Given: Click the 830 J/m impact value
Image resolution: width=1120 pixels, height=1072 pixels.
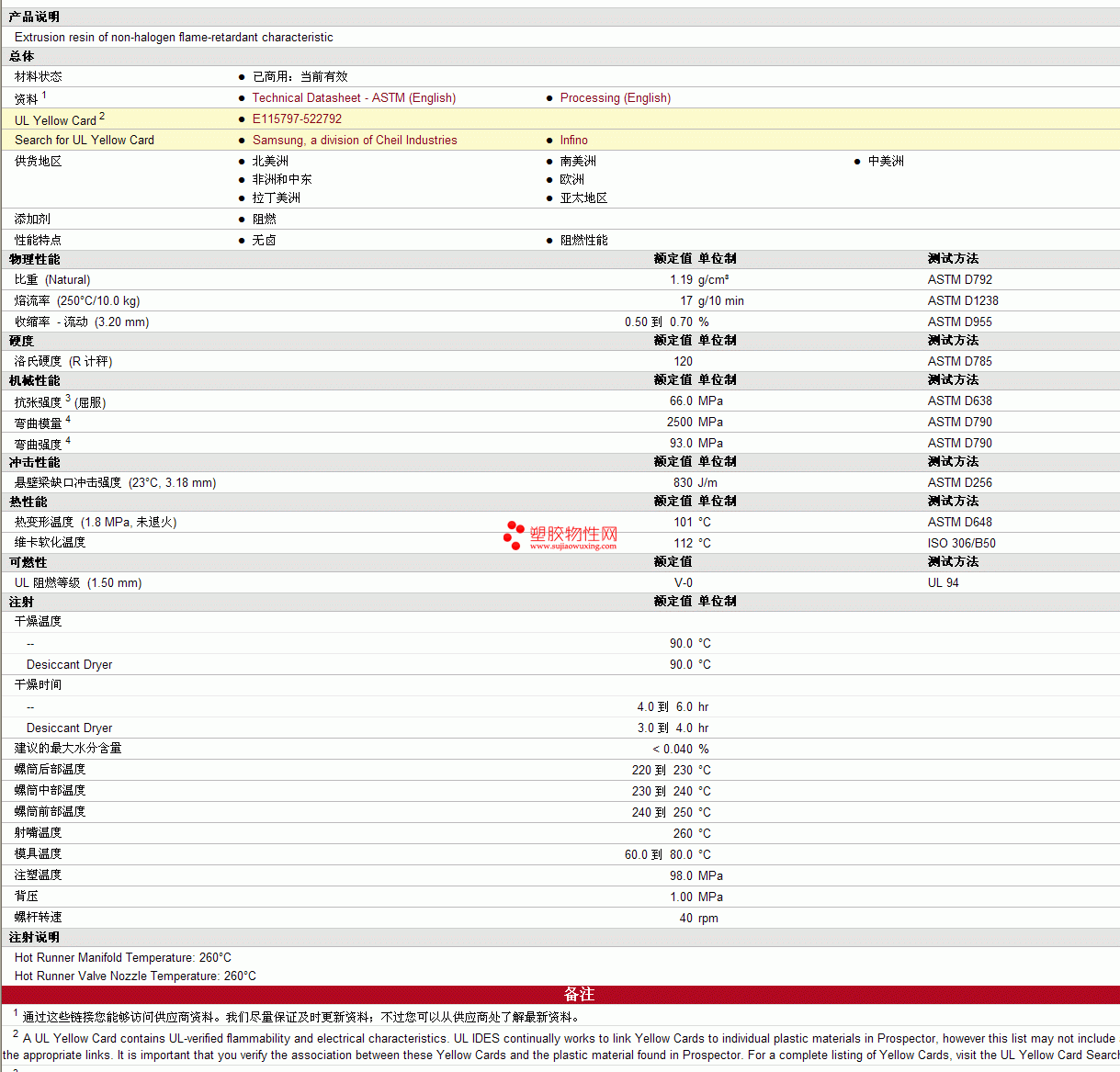Looking at the screenshot, I should 696,483.
